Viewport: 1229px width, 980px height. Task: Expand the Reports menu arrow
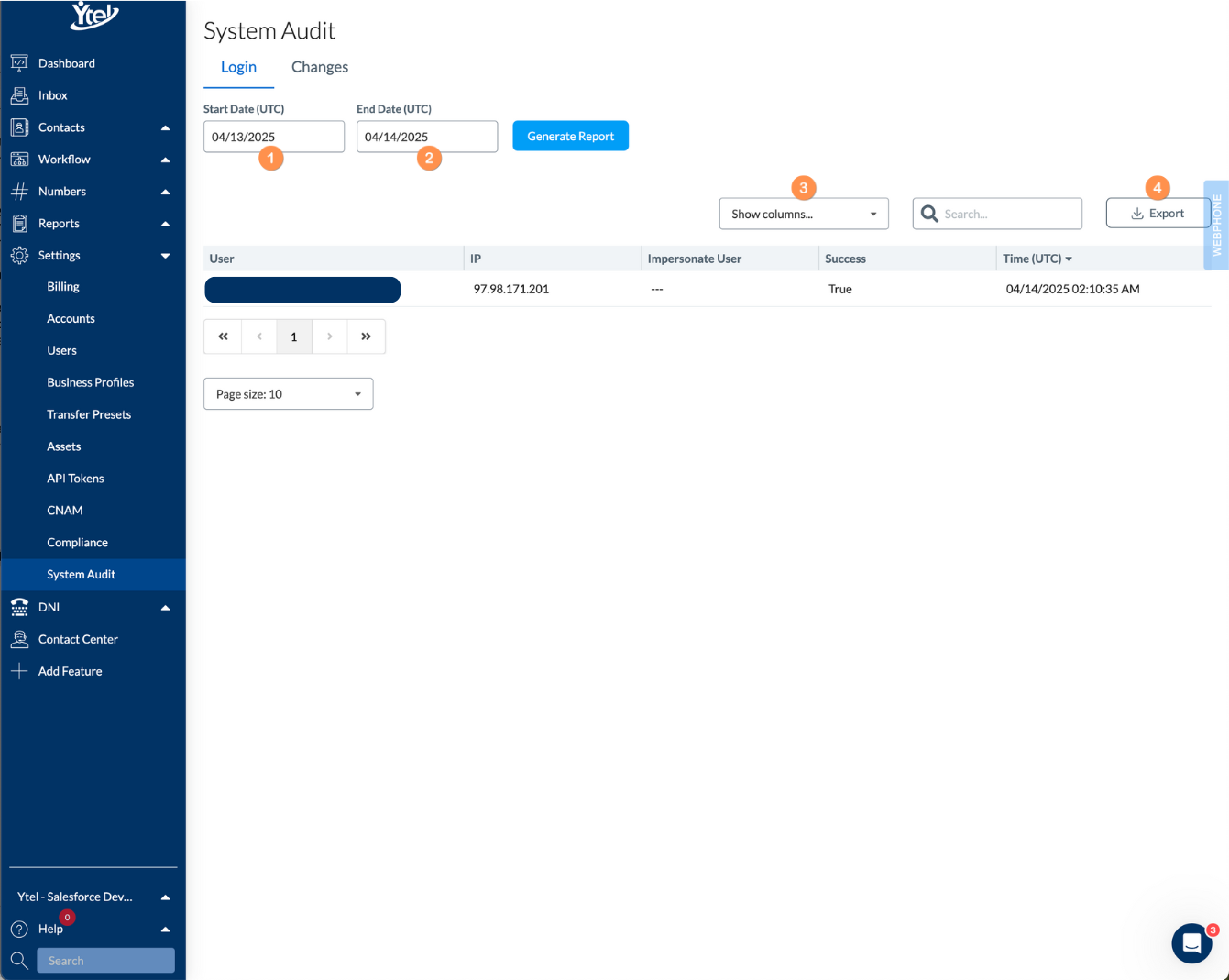[165, 224]
